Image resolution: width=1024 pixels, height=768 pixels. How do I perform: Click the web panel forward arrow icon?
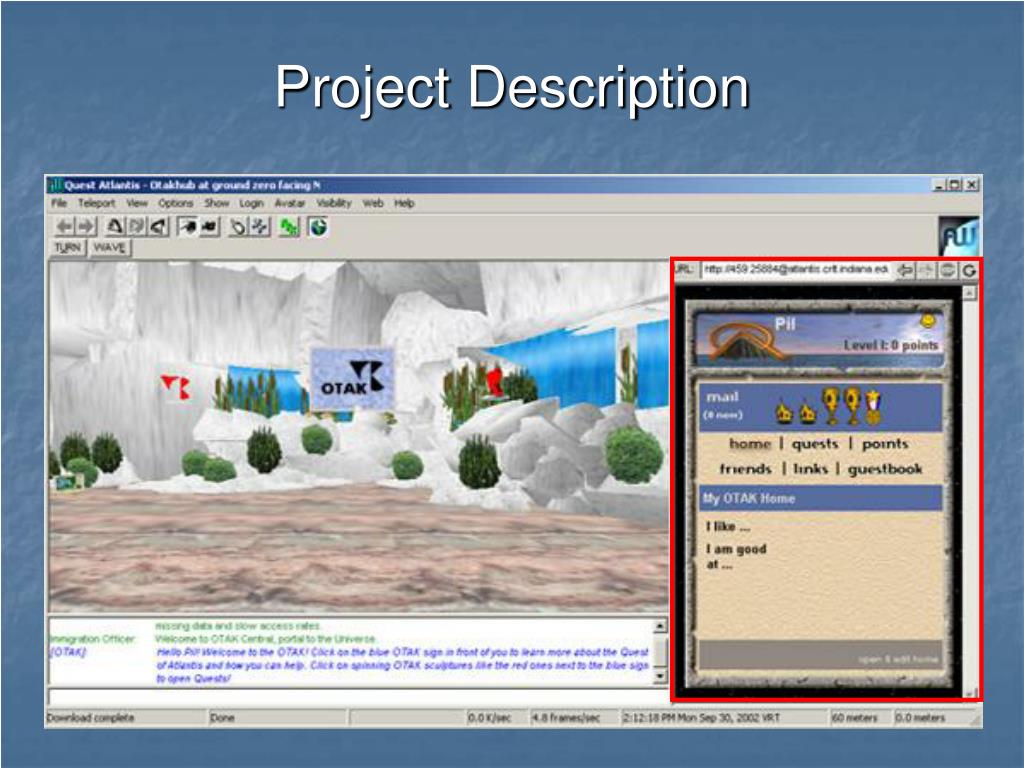[x=926, y=270]
